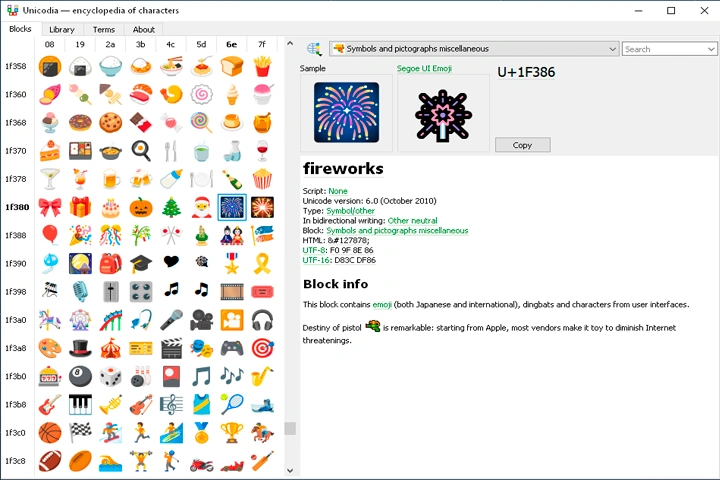Screen dimensions: 720x480
Task: Select the sparkler emoji next to fireworks
Action: 262,207
